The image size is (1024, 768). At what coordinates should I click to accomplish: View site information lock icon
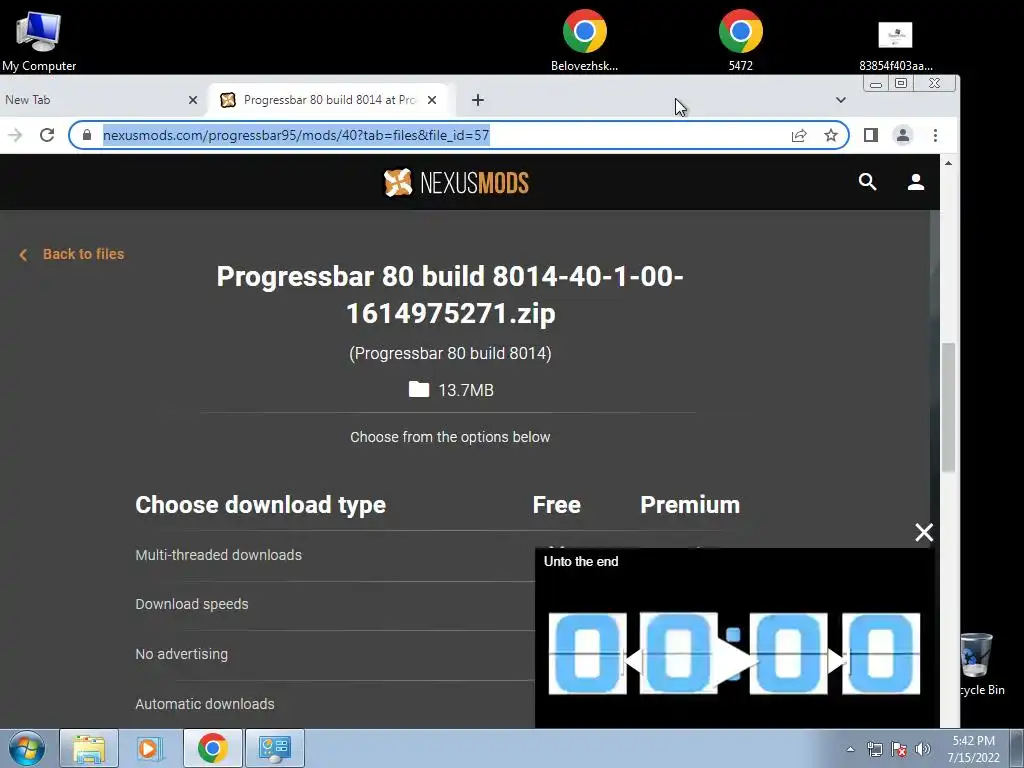(x=87, y=135)
